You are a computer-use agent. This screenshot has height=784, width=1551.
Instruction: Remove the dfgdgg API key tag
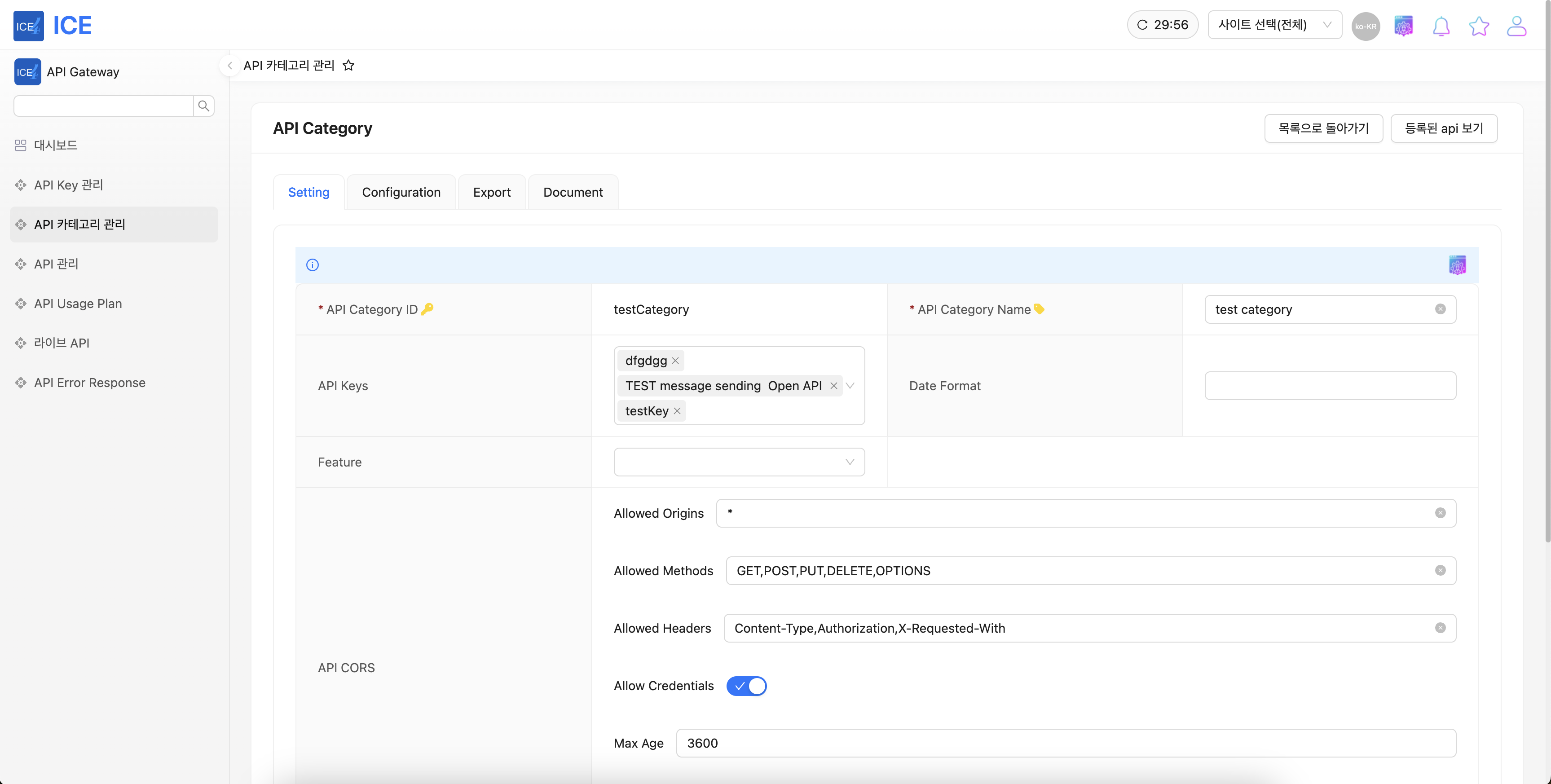pyautogui.click(x=675, y=361)
